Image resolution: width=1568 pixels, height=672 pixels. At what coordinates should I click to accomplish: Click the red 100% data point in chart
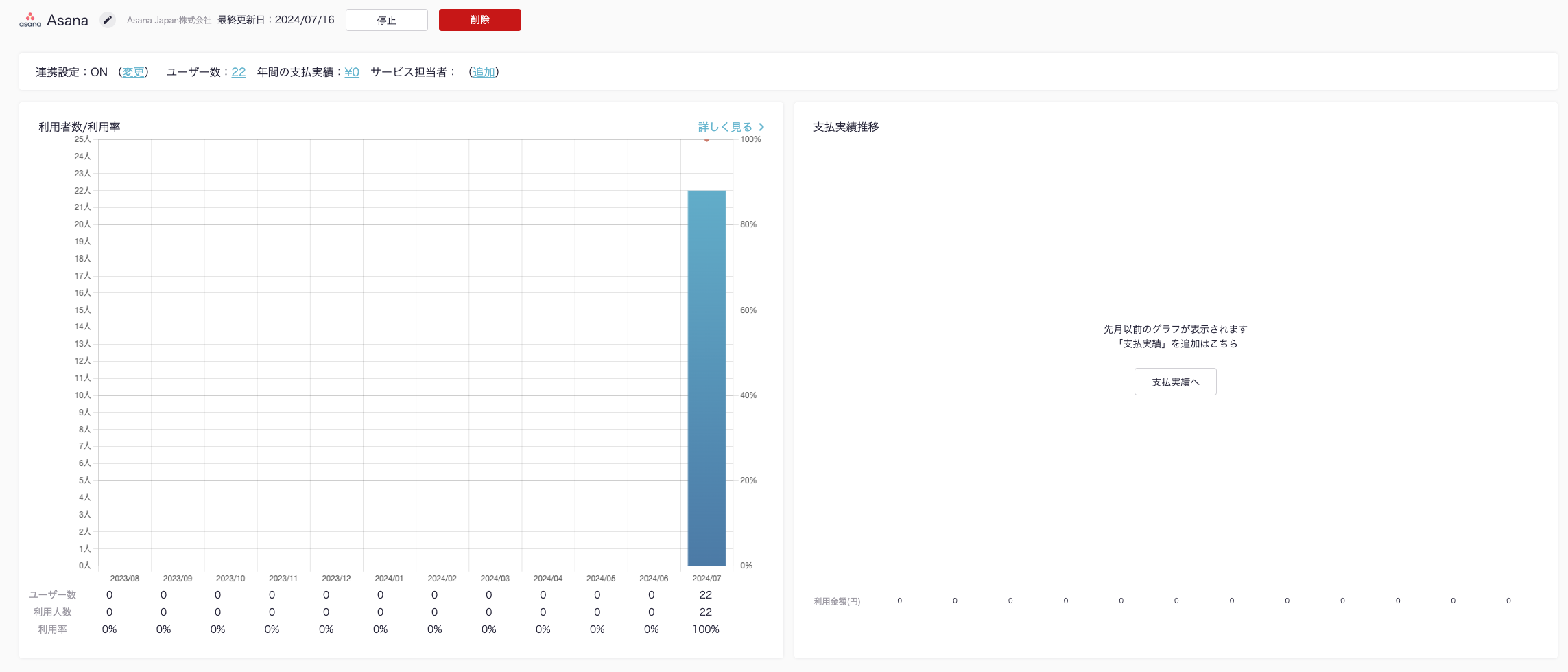click(706, 140)
